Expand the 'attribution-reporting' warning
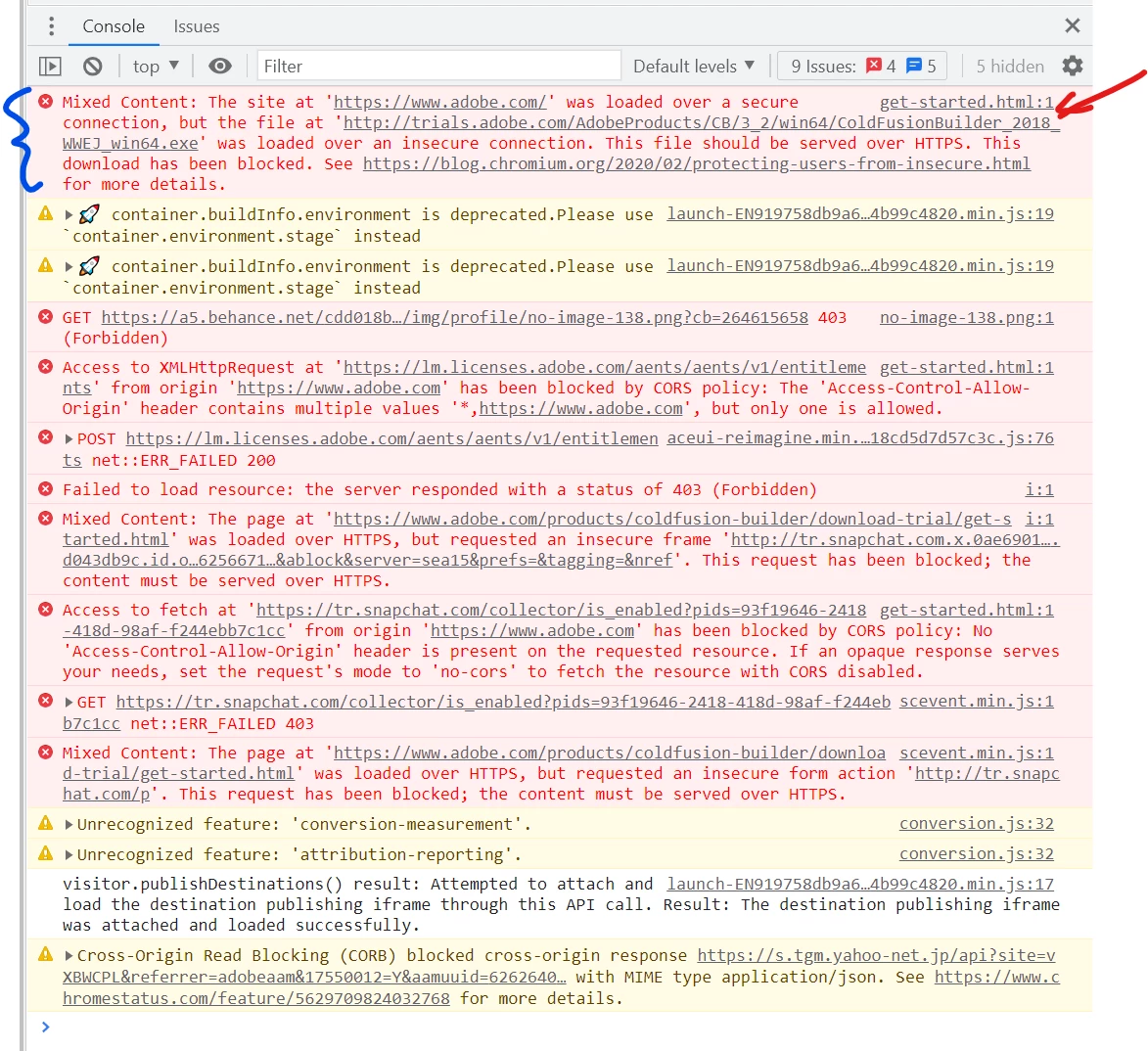Screen dimensions: 1148x1051 [69, 855]
